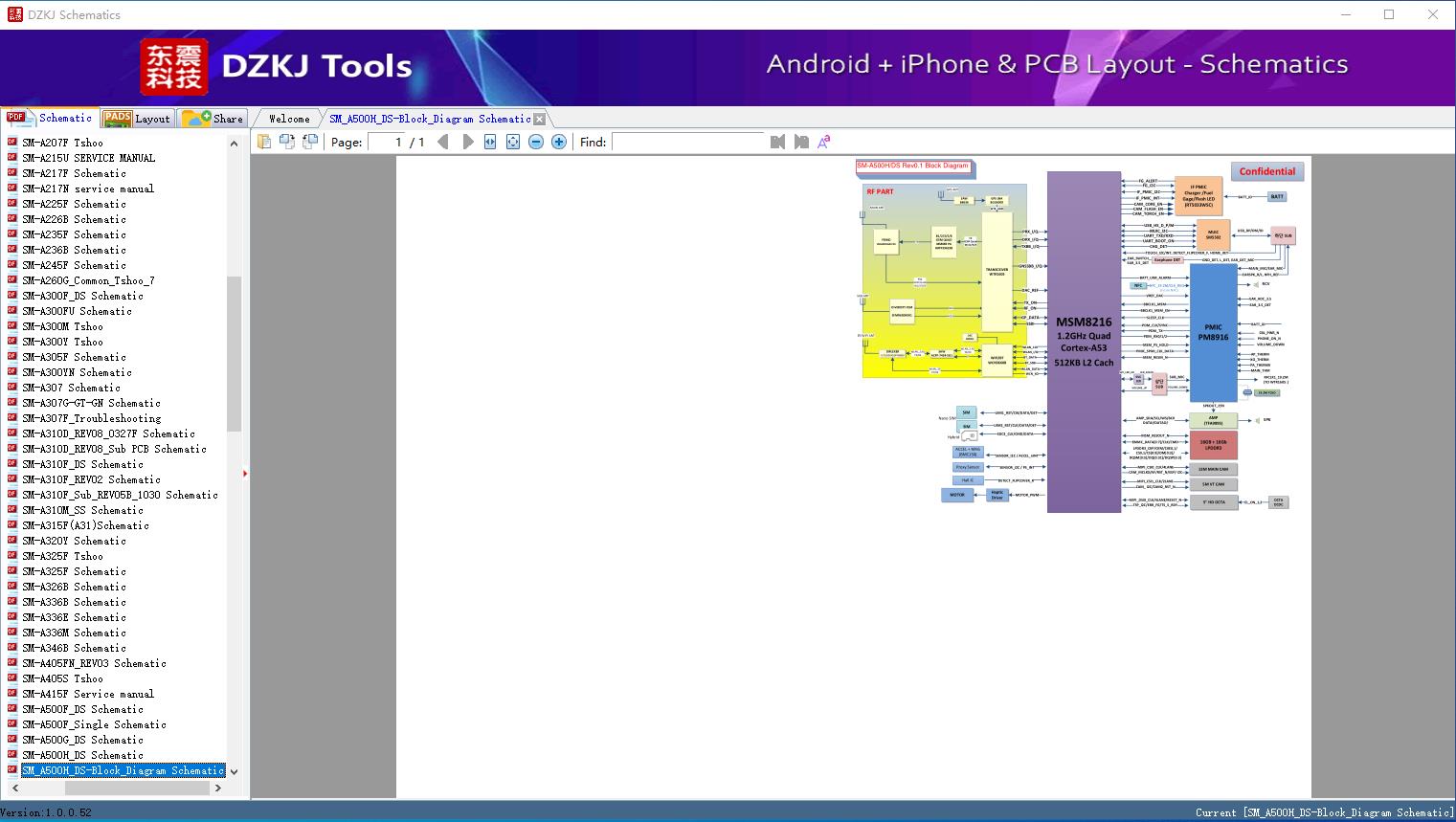Click the horizontal scrollbar thumb below file list
The width and height of the screenshot is (1456, 822).
[138, 788]
